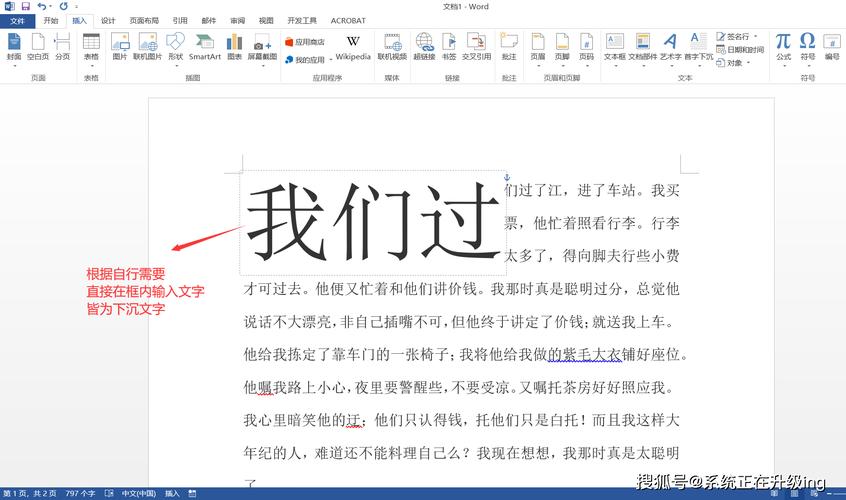
Task: Open the 封面 (Cover Page) gallery
Action: point(14,49)
